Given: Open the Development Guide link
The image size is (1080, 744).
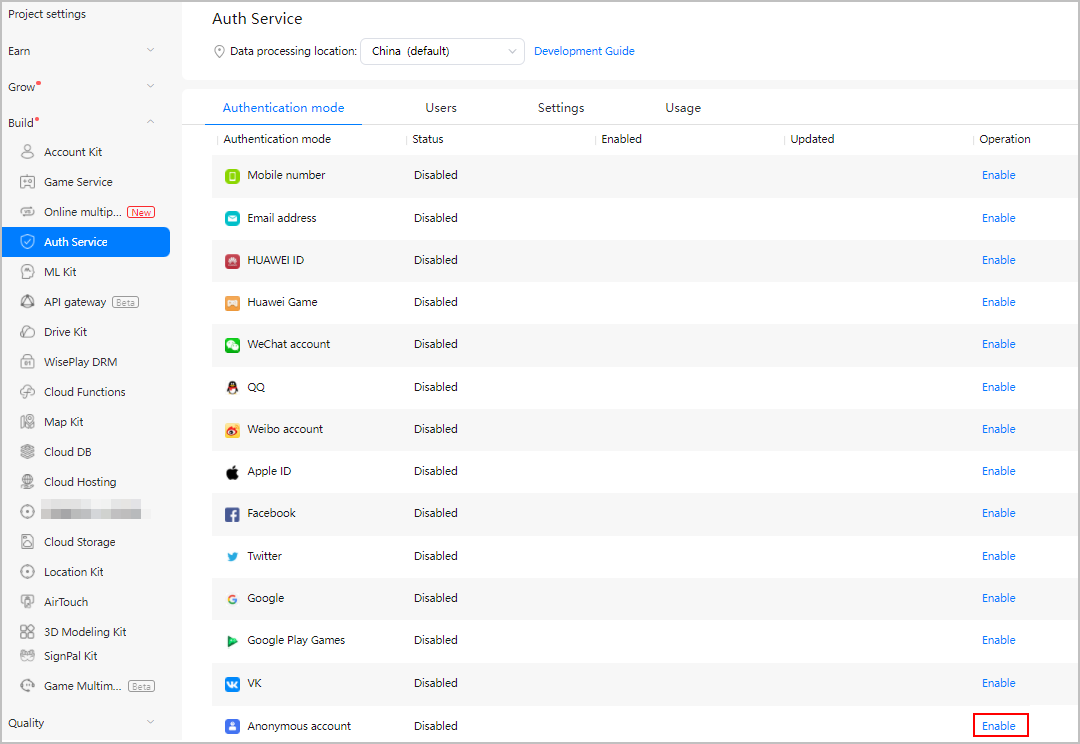Looking at the screenshot, I should coord(584,51).
